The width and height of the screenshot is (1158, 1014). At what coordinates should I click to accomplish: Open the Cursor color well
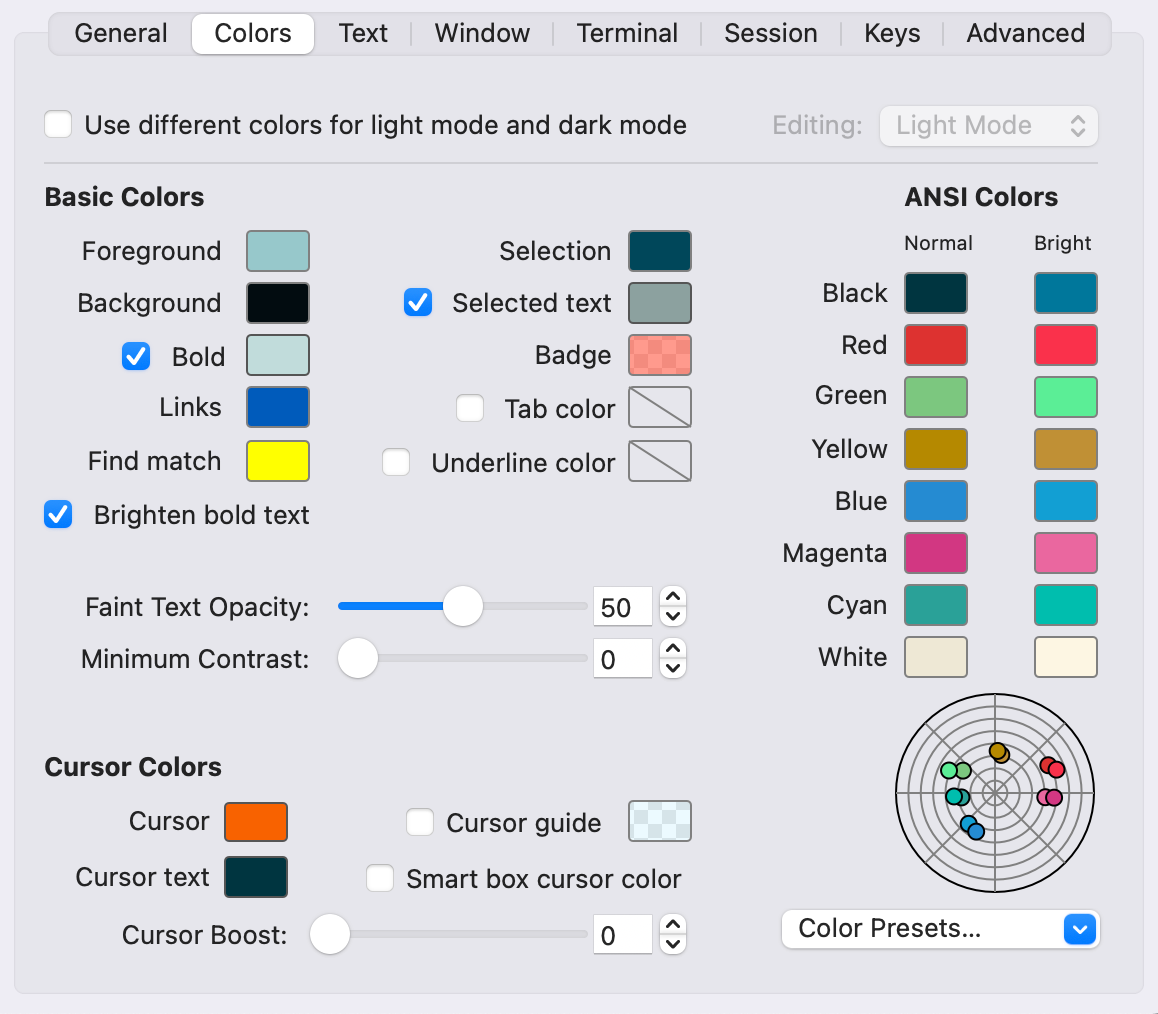256,822
